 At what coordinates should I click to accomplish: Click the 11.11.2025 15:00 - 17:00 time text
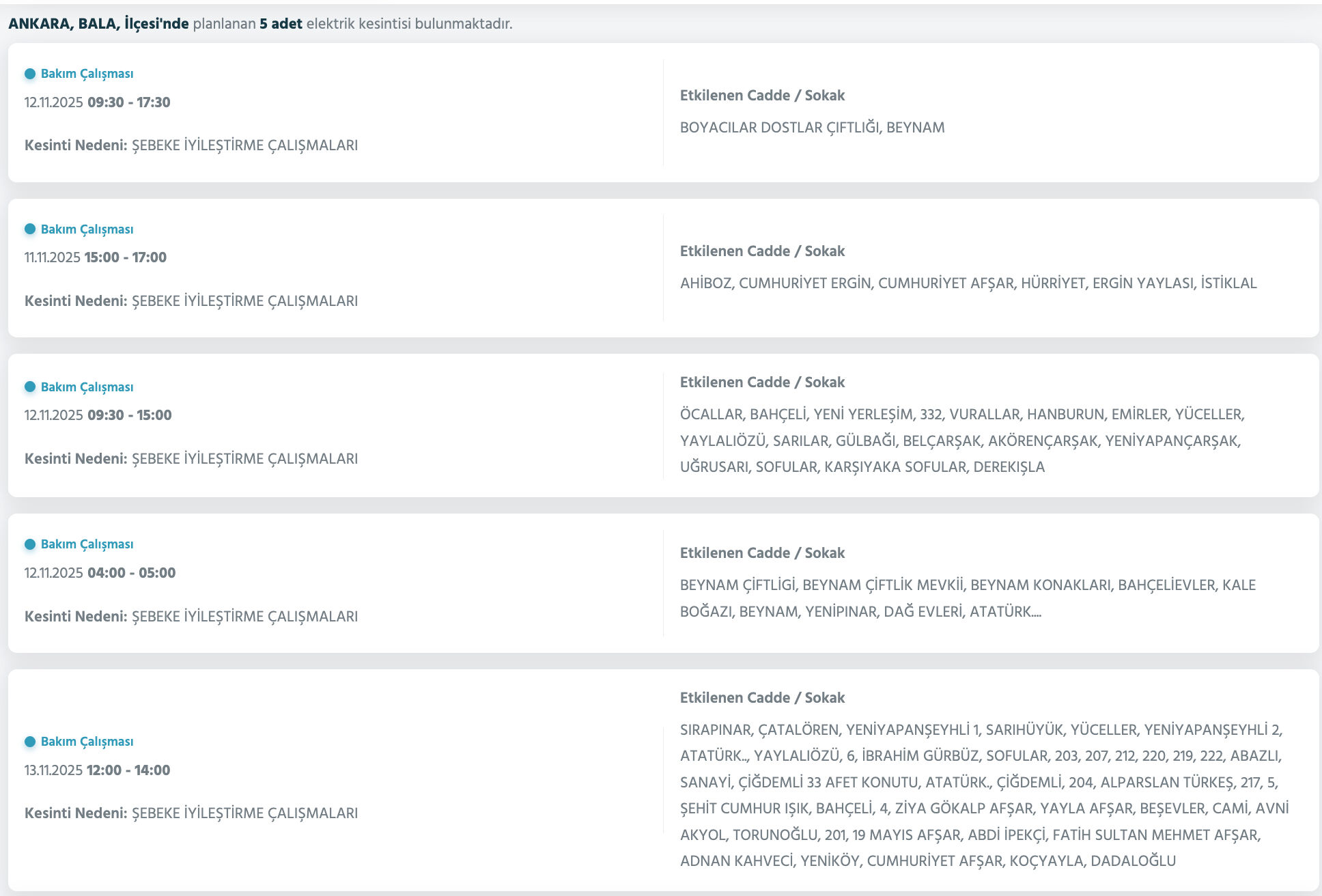(96, 257)
